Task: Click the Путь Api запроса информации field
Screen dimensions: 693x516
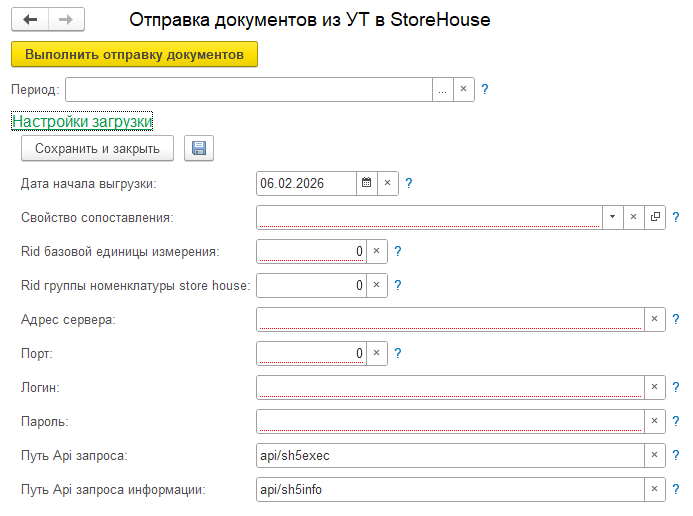Action: tap(450, 489)
